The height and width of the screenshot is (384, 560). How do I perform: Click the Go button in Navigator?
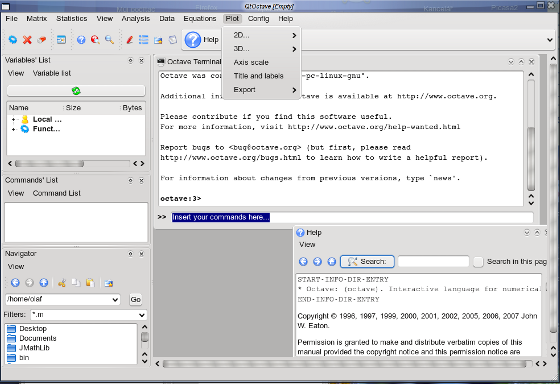(x=135, y=299)
